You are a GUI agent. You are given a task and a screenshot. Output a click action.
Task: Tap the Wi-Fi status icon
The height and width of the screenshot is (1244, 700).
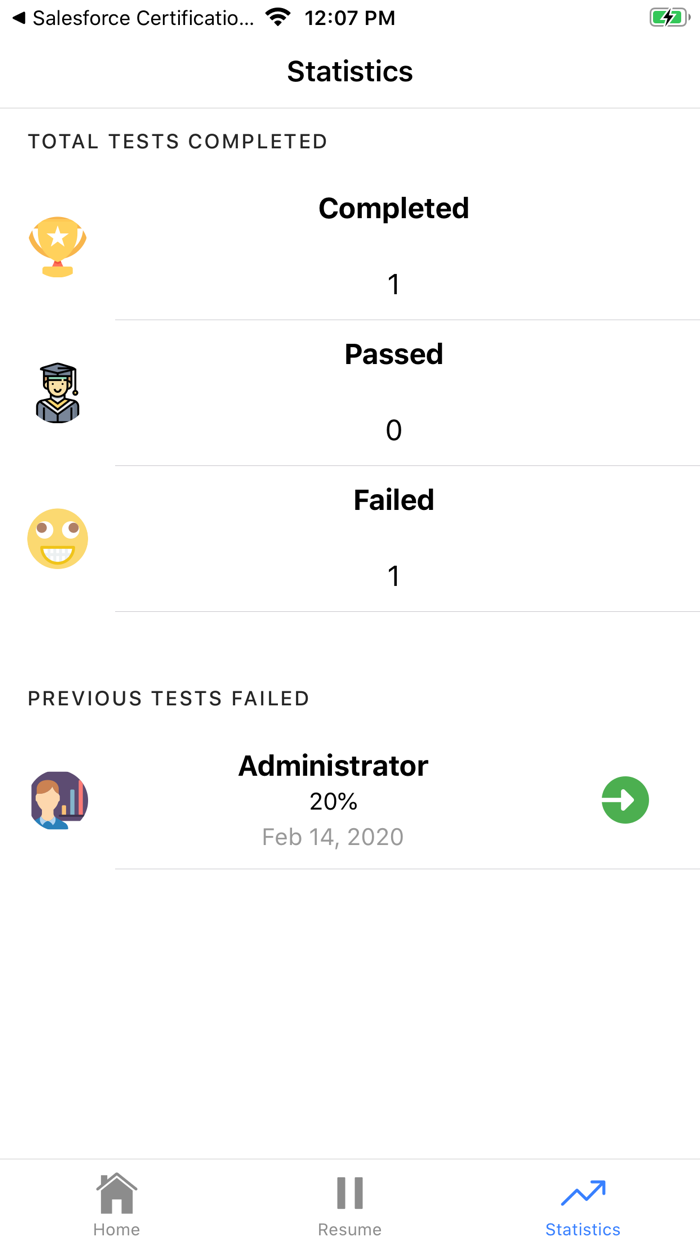(278, 18)
